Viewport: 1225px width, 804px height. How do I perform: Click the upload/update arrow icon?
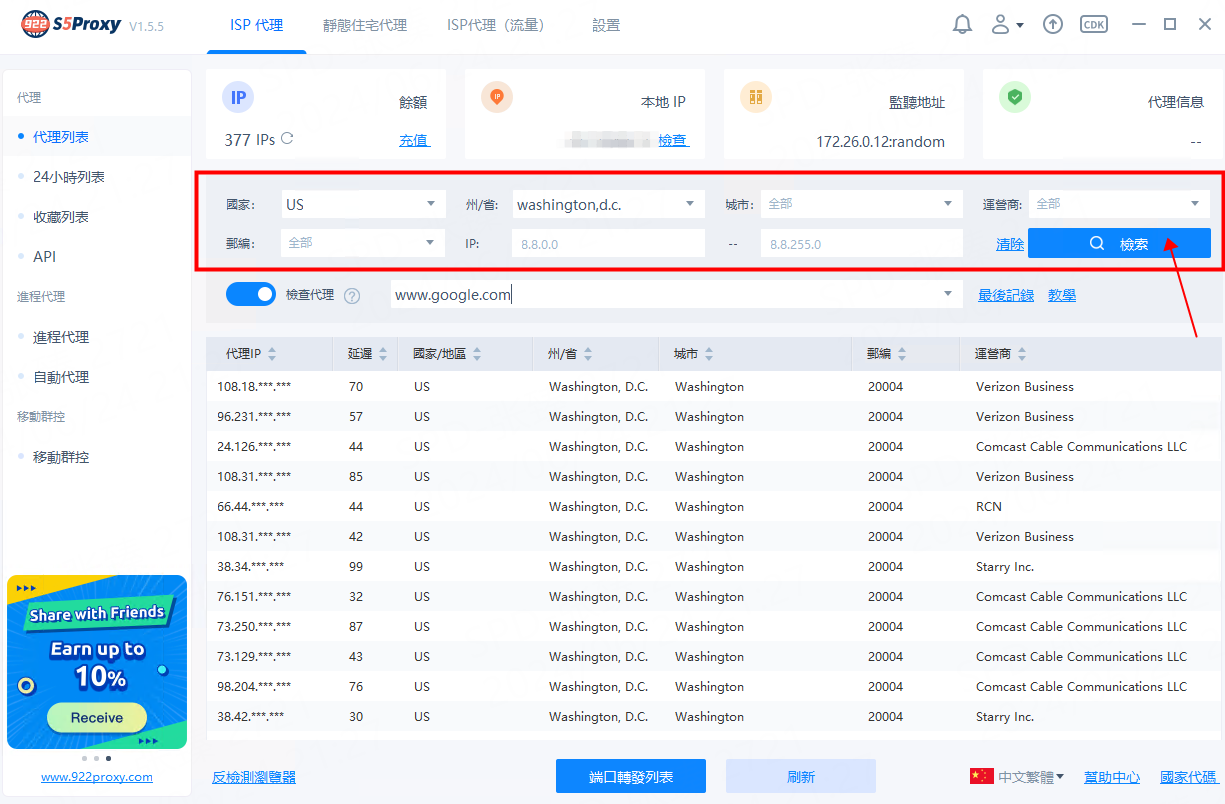point(1052,25)
